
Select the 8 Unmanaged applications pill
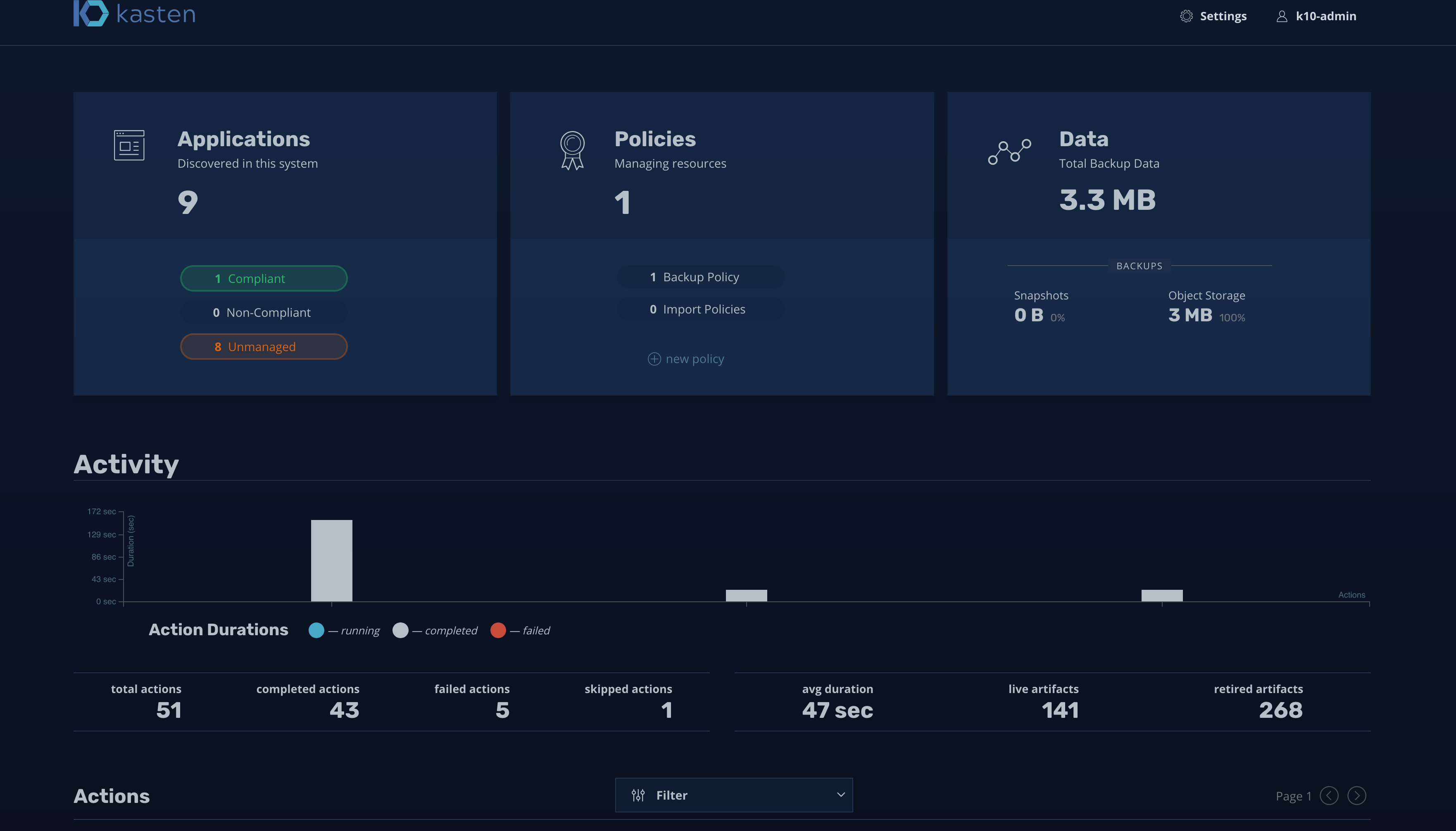pos(264,347)
